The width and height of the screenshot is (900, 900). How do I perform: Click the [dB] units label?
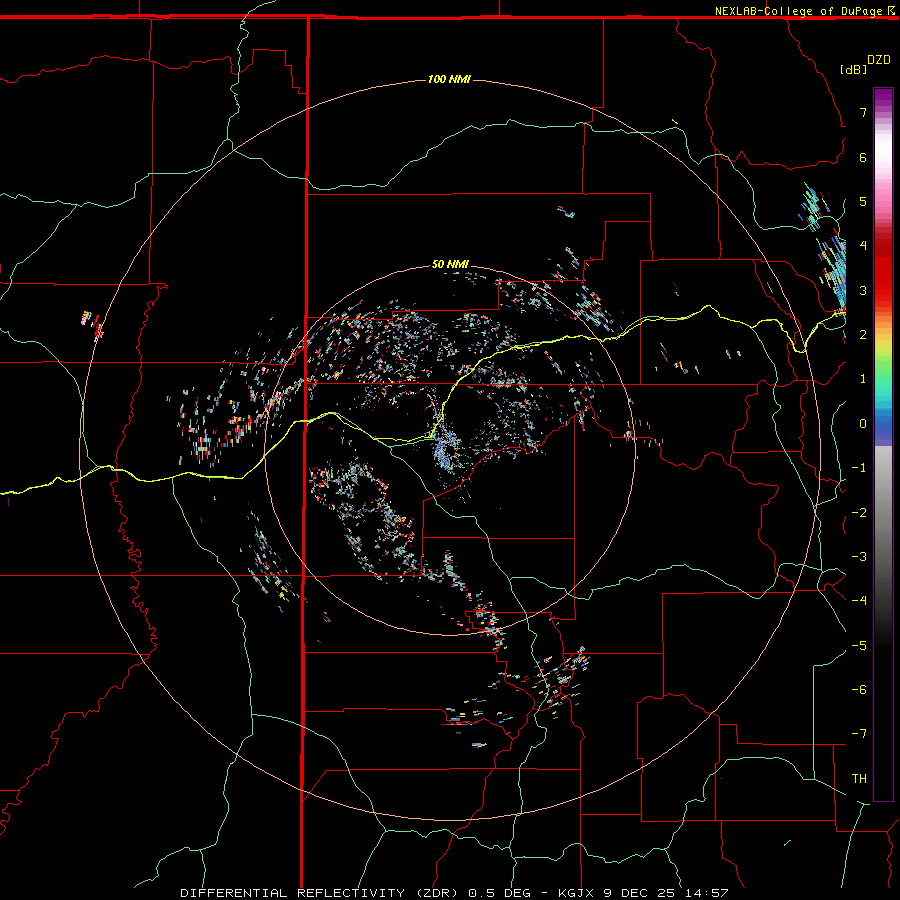point(854,69)
